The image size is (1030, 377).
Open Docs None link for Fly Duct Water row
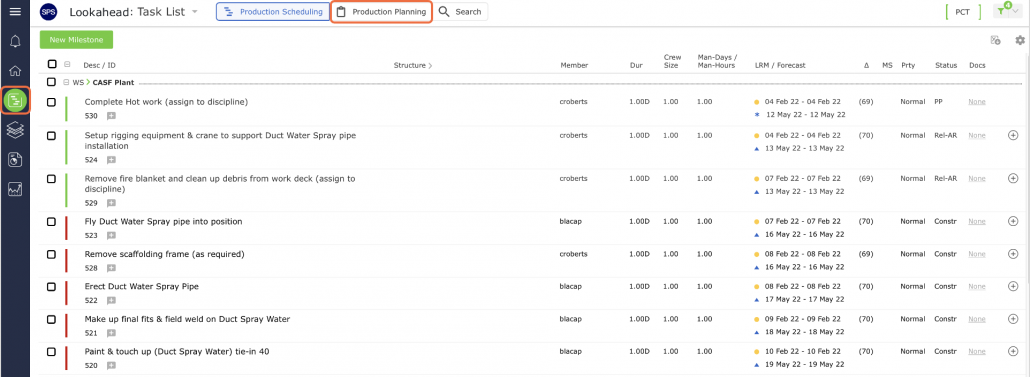point(977,221)
